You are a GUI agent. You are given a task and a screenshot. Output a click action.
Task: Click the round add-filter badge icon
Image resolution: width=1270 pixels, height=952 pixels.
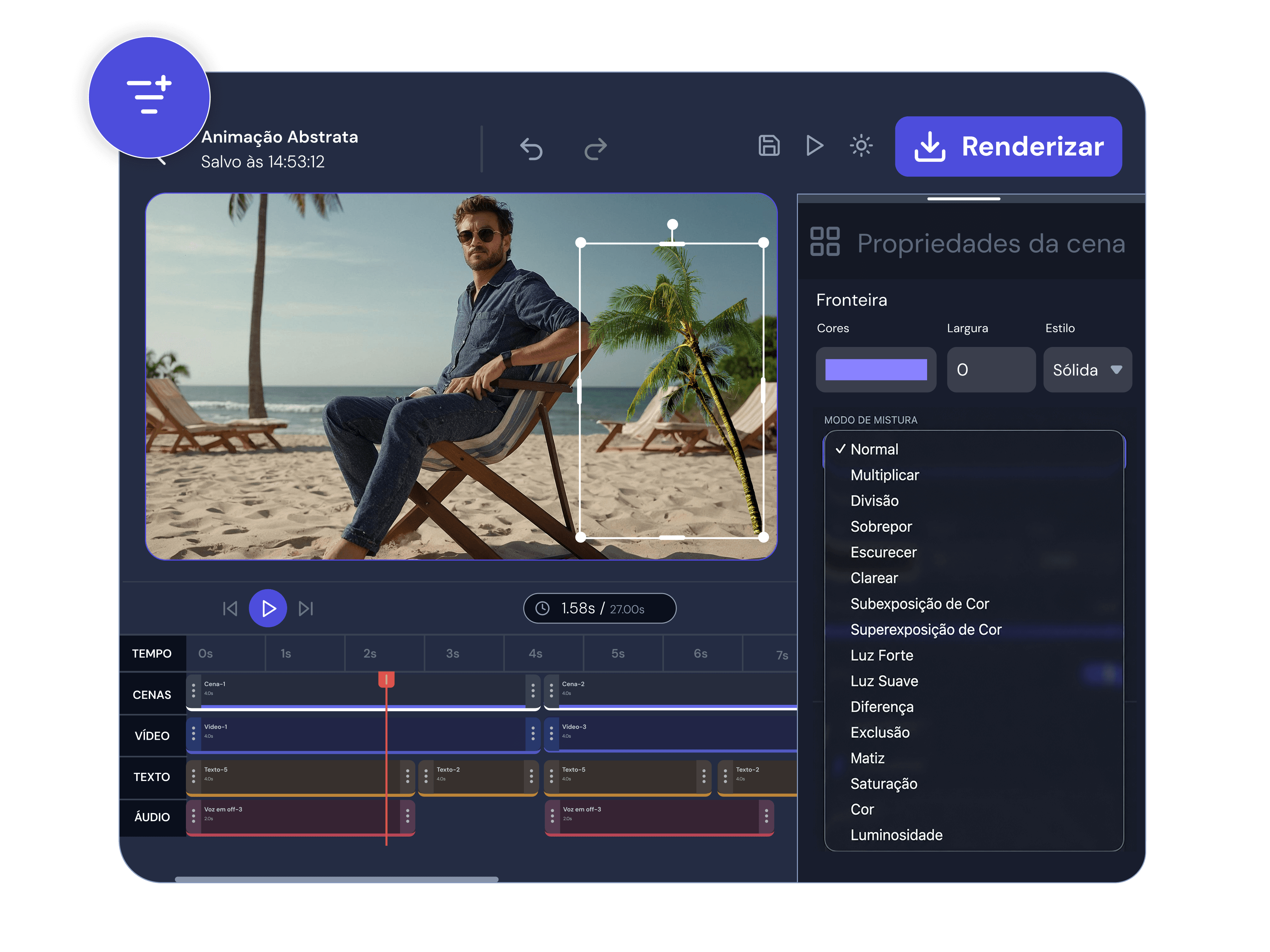[149, 97]
